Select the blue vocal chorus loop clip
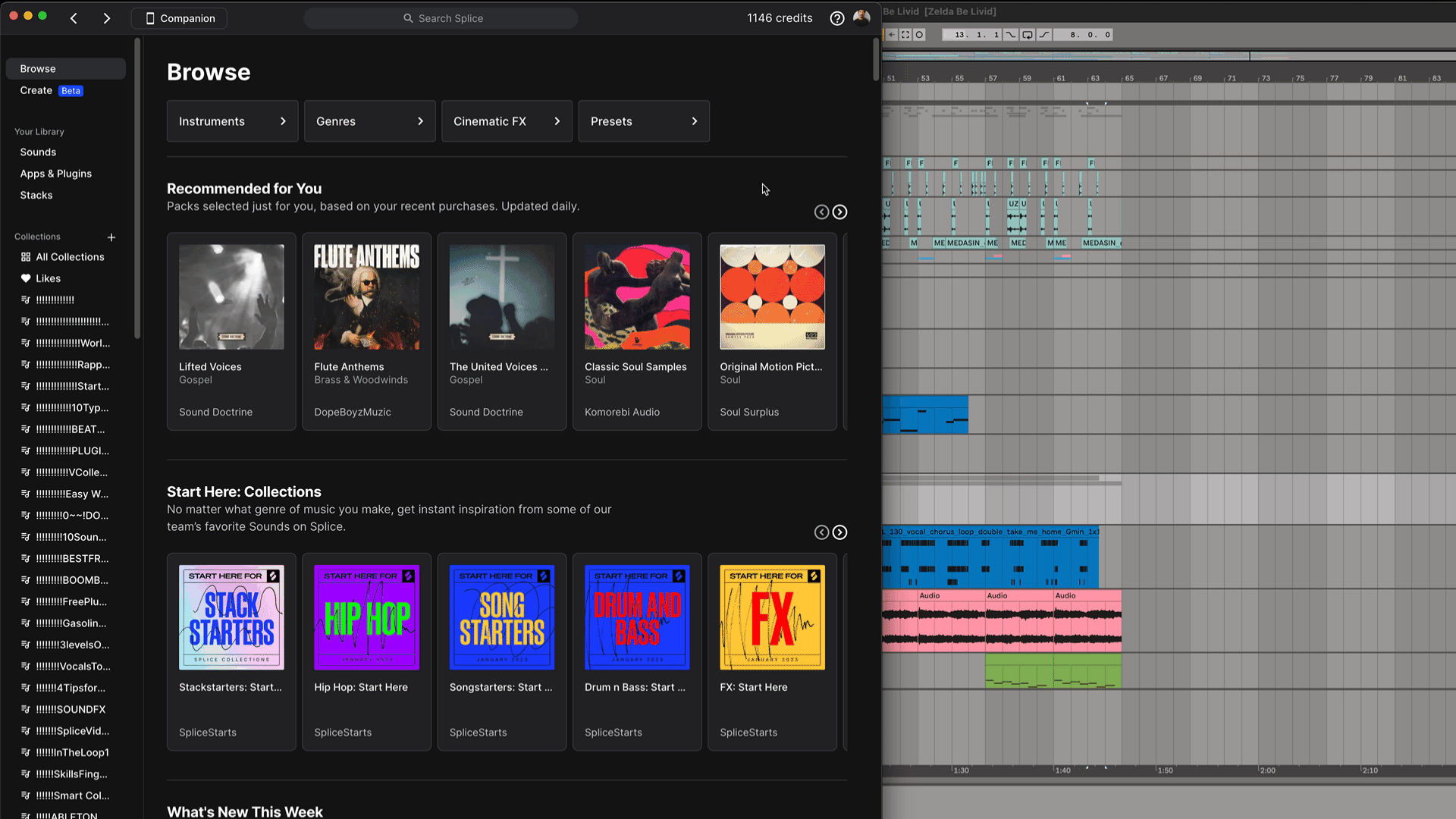 tap(990, 558)
